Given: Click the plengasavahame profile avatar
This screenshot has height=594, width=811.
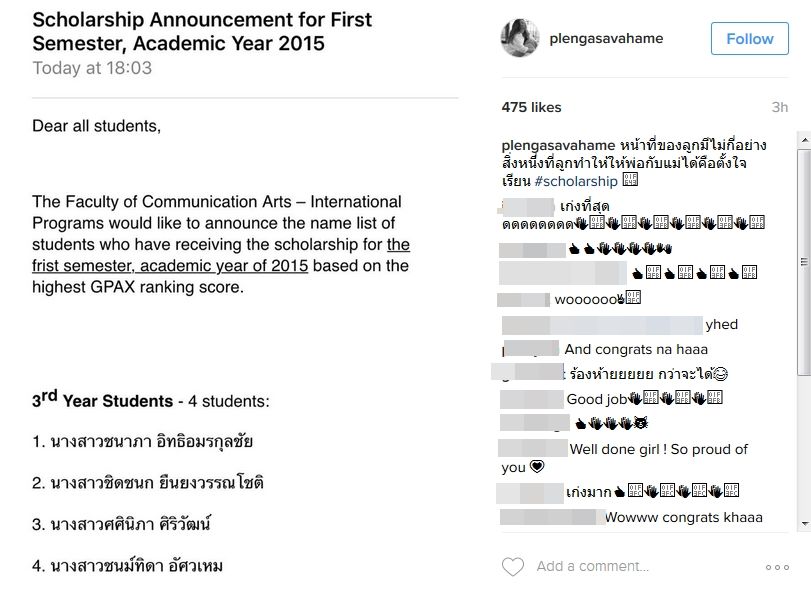Looking at the screenshot, I should point(520,38).
